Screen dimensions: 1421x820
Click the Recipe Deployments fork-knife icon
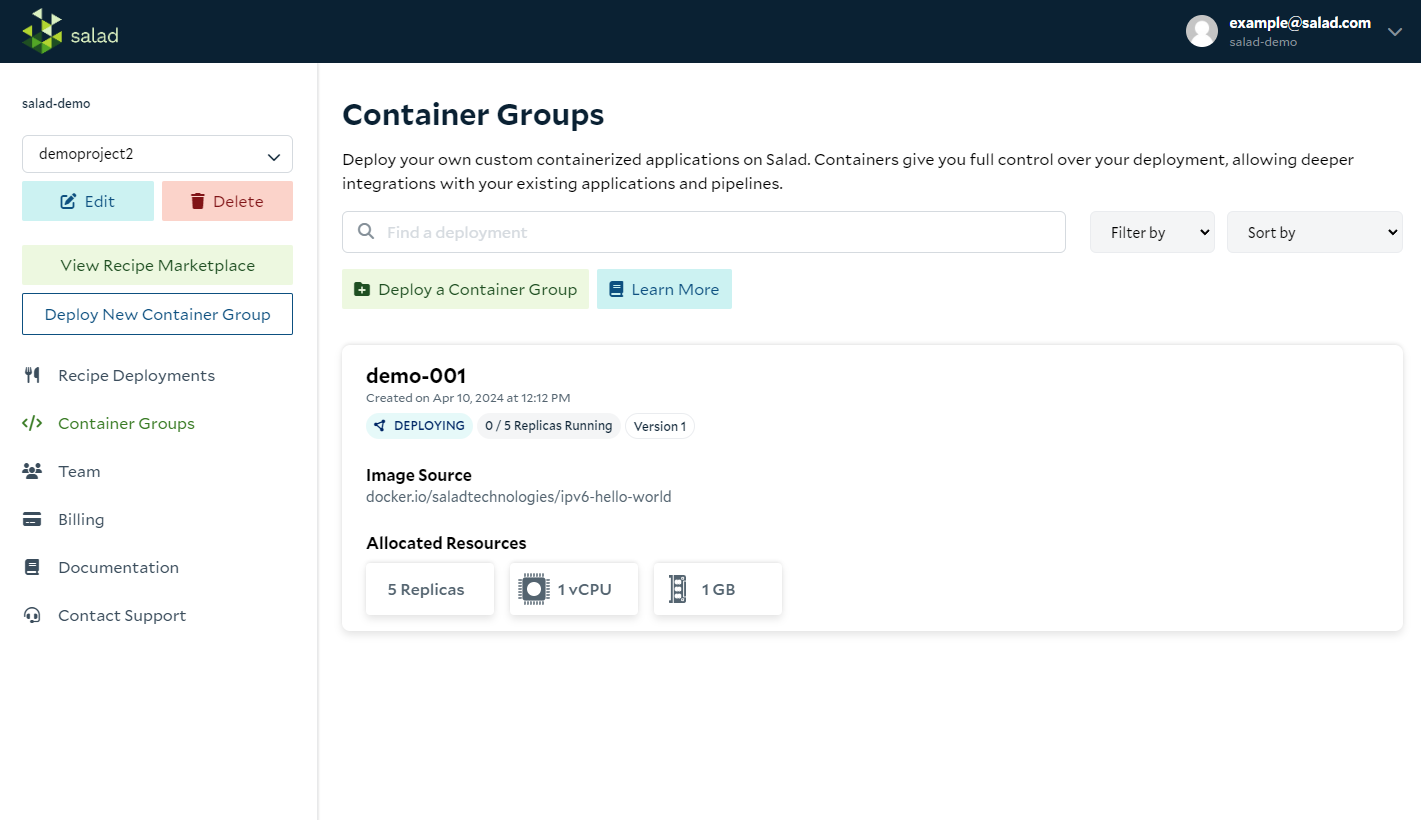(32, 375)
